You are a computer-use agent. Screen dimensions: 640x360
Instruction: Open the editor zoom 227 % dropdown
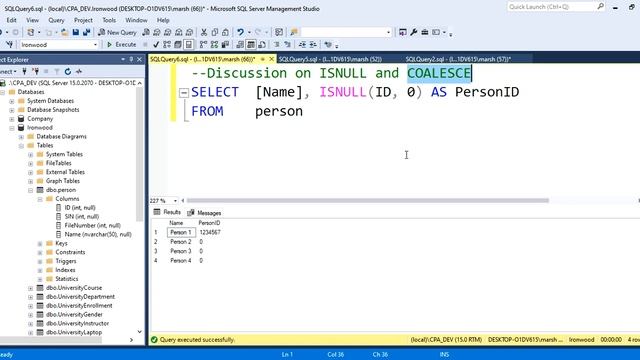(176, 200)
